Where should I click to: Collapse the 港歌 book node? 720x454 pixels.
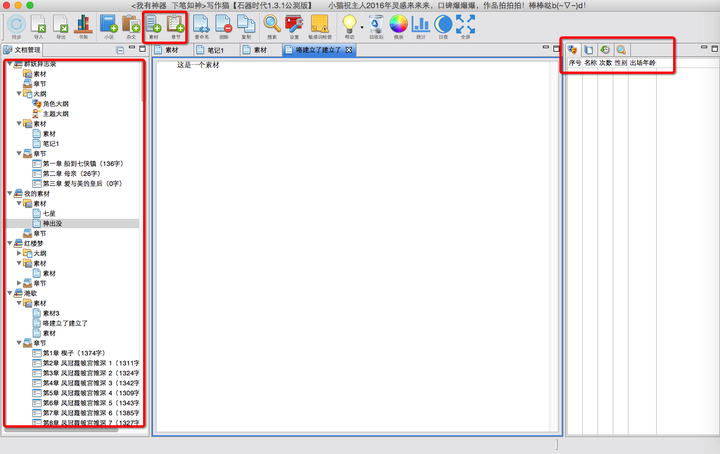click(x=10, y=293)
